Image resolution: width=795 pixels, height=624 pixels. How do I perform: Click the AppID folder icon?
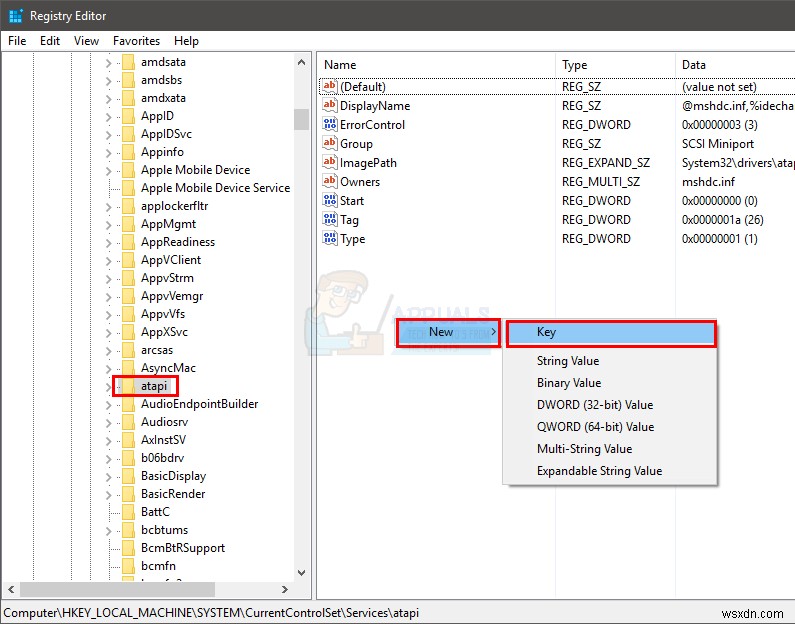pos(128,116)
